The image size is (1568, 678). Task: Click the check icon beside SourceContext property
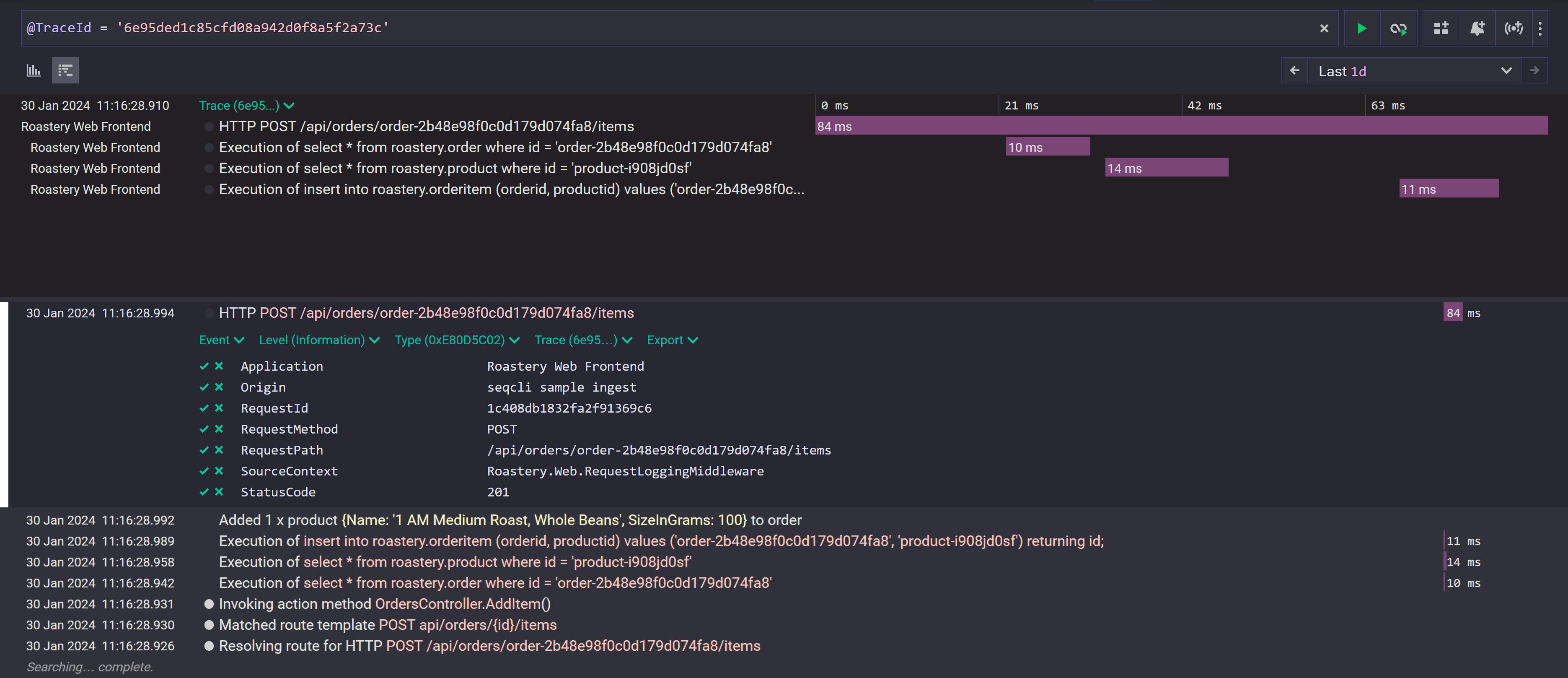[x=204, y=471]
